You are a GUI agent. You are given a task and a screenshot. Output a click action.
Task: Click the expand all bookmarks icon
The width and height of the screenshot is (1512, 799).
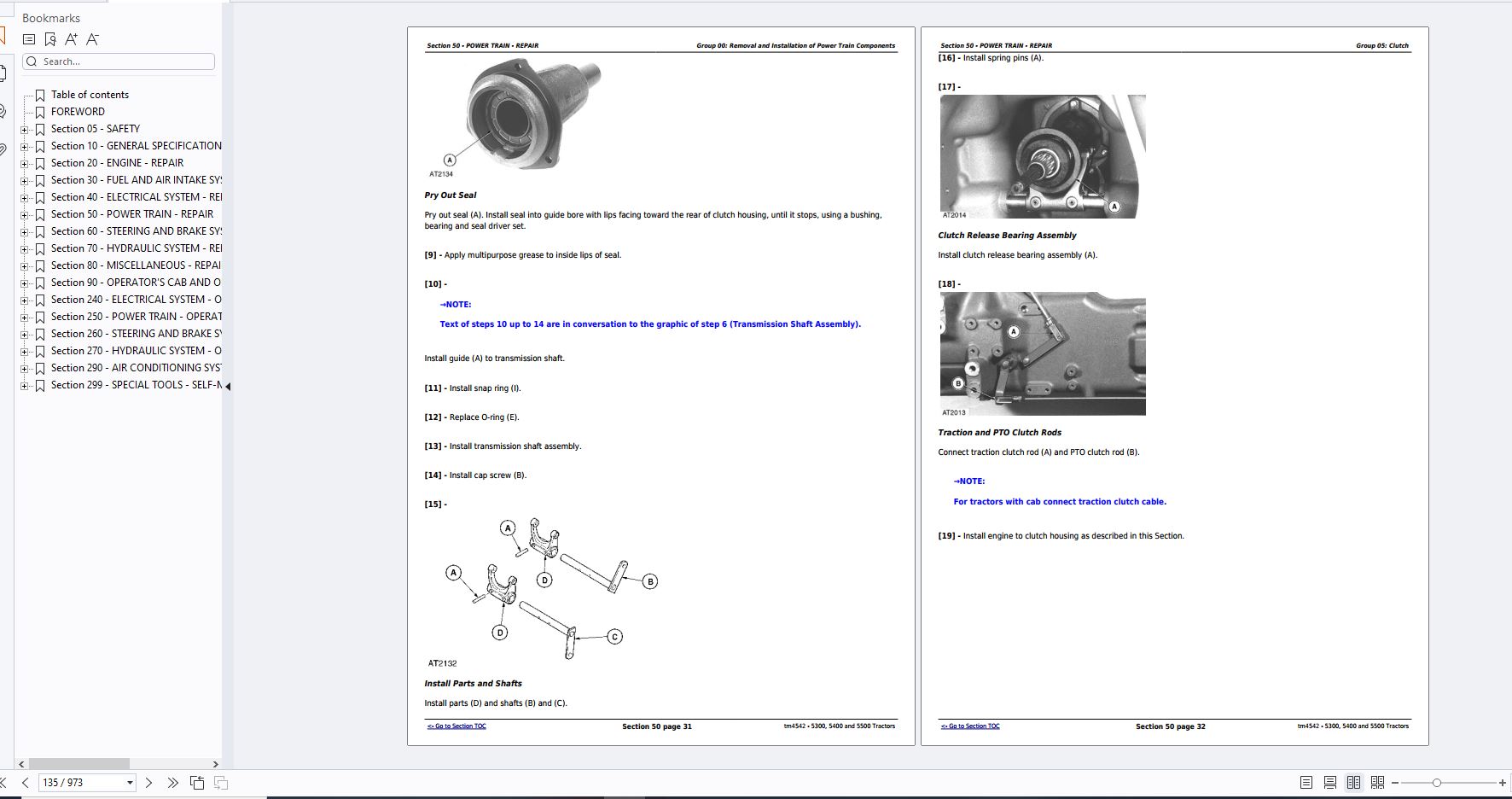[x=29, y=39]
